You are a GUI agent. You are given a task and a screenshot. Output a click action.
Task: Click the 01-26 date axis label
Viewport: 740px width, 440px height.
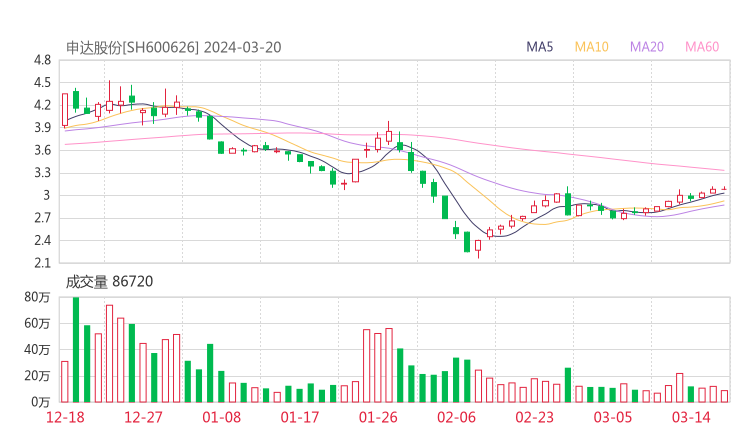[378, 417]
